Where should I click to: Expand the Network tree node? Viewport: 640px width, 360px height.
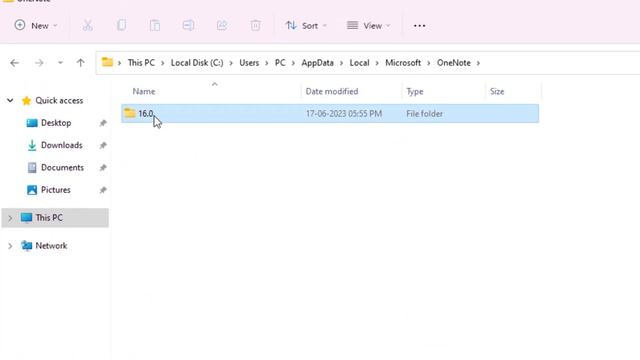[10, 246]
